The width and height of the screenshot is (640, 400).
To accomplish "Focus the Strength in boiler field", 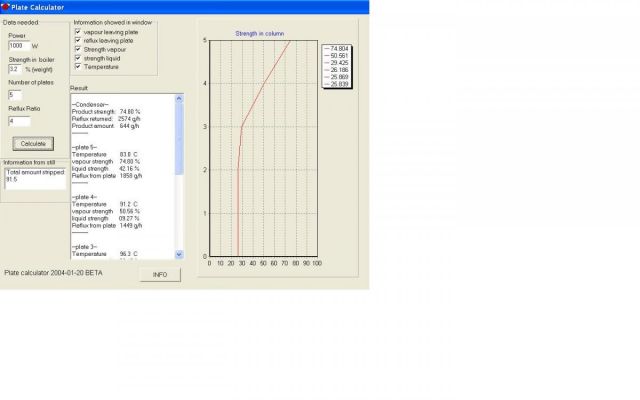I will pos(19,69).
